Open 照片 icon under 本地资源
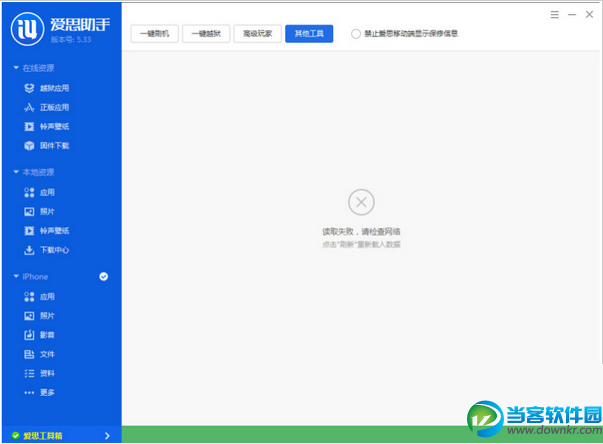Viewport: 603px width, 444px height. pos(29,211)
